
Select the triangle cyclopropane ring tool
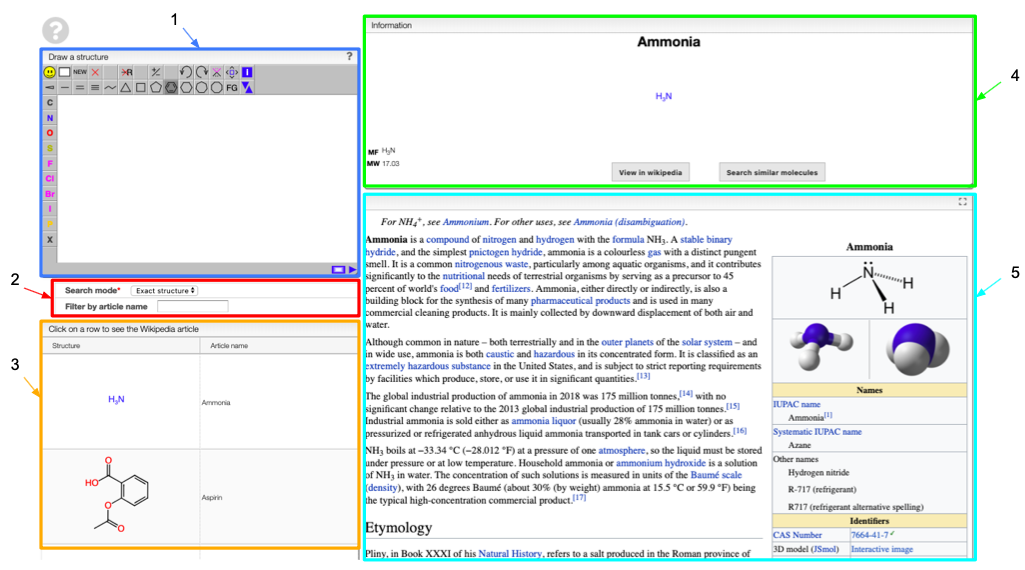126,88
